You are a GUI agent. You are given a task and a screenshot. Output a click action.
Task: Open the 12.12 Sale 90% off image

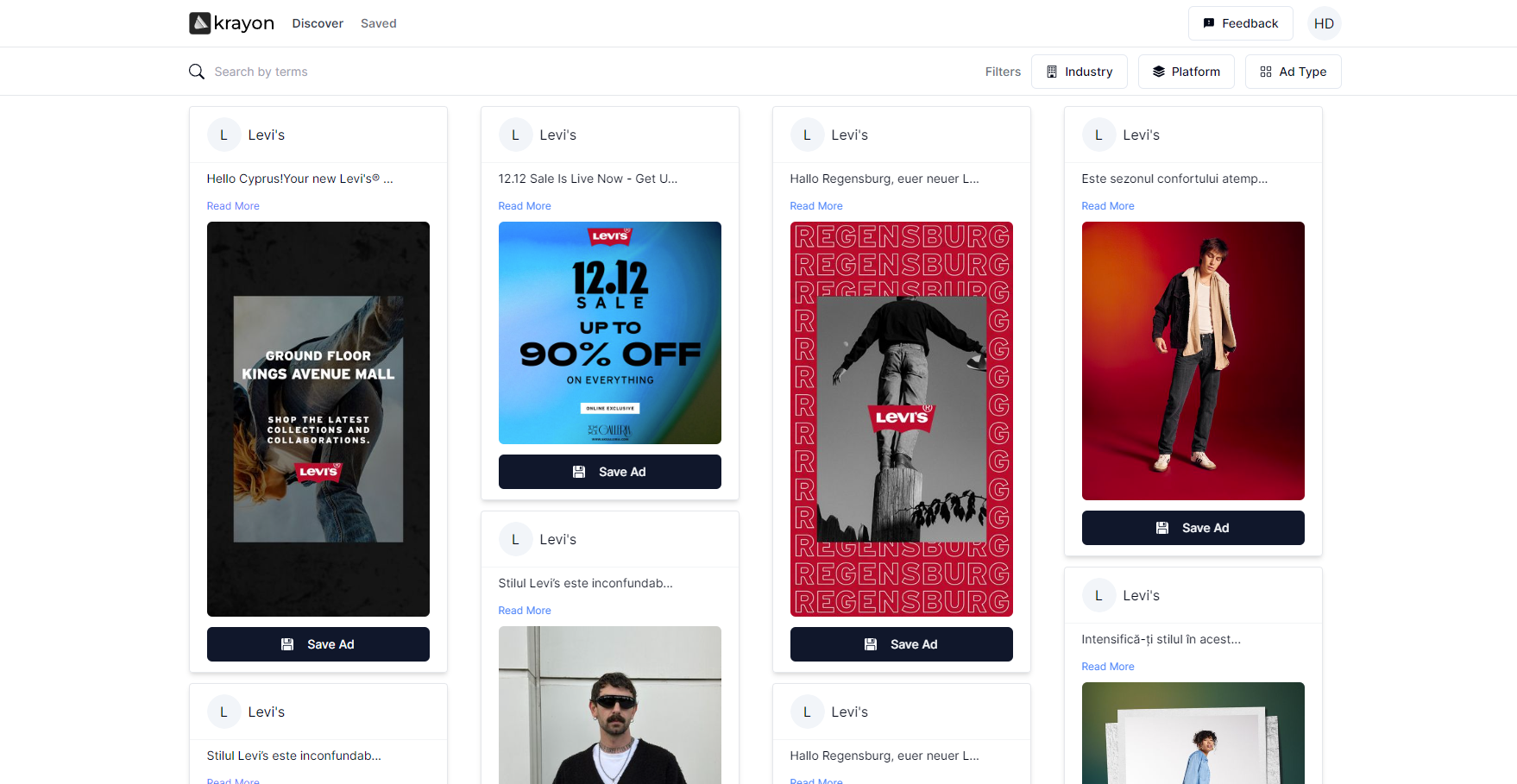[609, 333]
